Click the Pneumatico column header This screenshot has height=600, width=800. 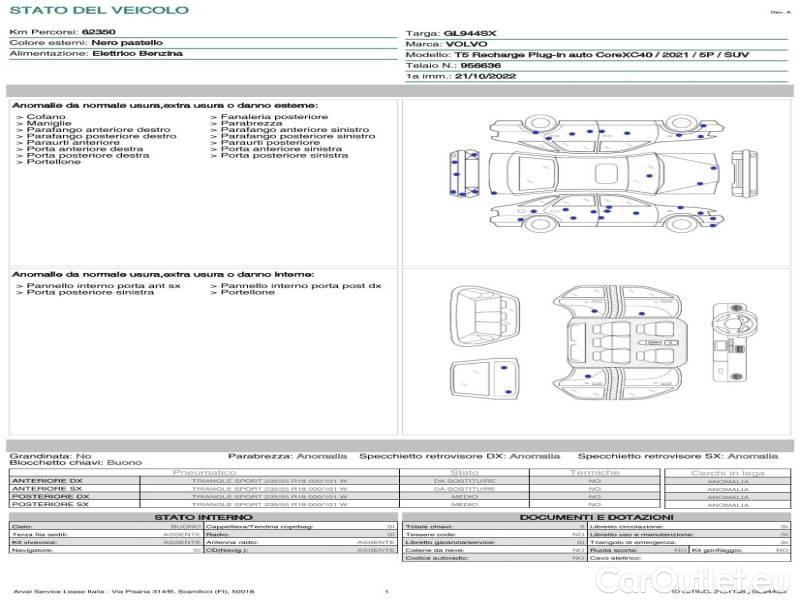tap(204, 472)
